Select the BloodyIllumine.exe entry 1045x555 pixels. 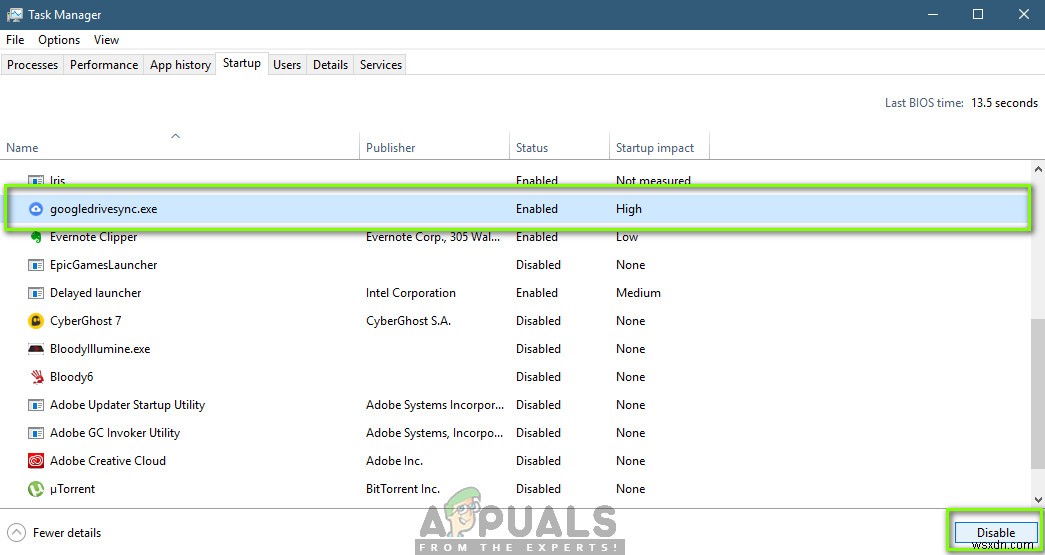[100, 348]
